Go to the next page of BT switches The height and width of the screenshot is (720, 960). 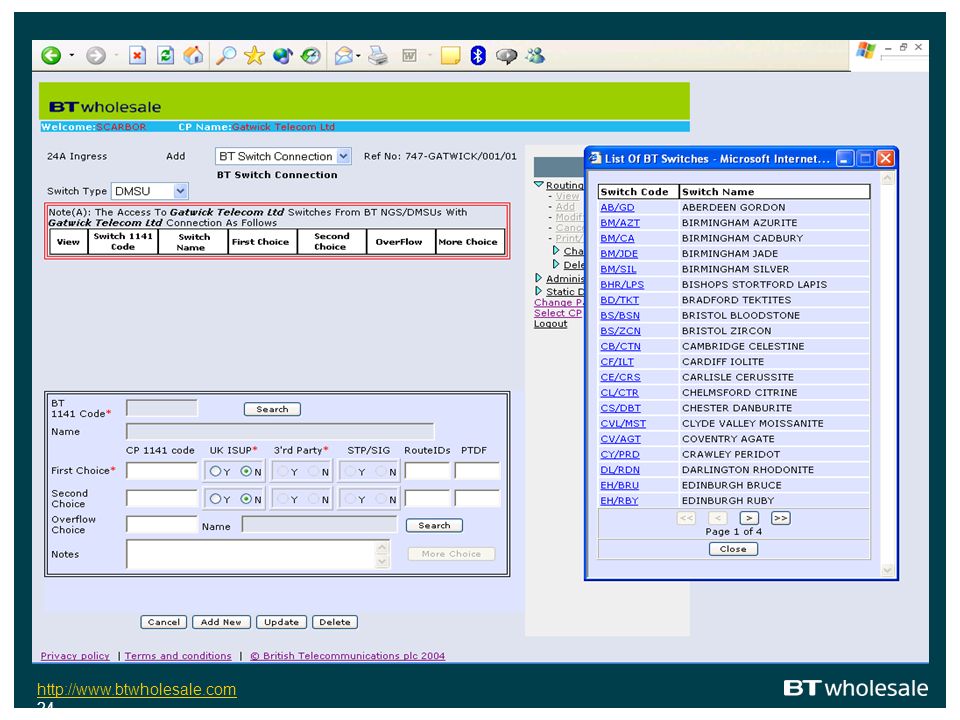pos(749,518)
